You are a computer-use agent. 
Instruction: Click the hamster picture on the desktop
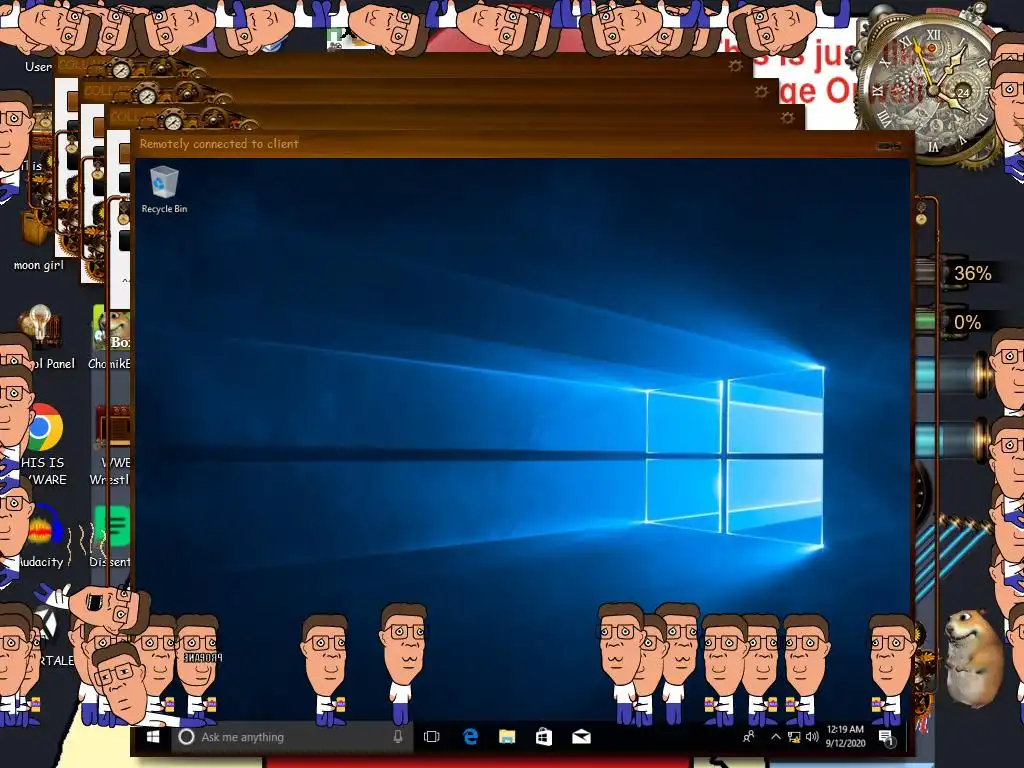click(x=973, y=658)
